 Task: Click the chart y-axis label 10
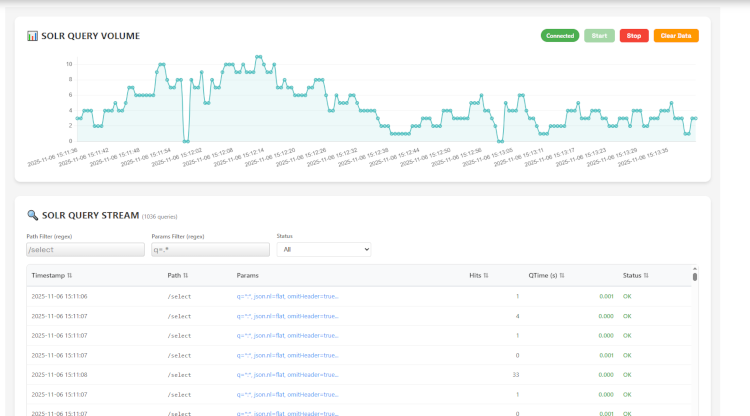coord(69,64)
